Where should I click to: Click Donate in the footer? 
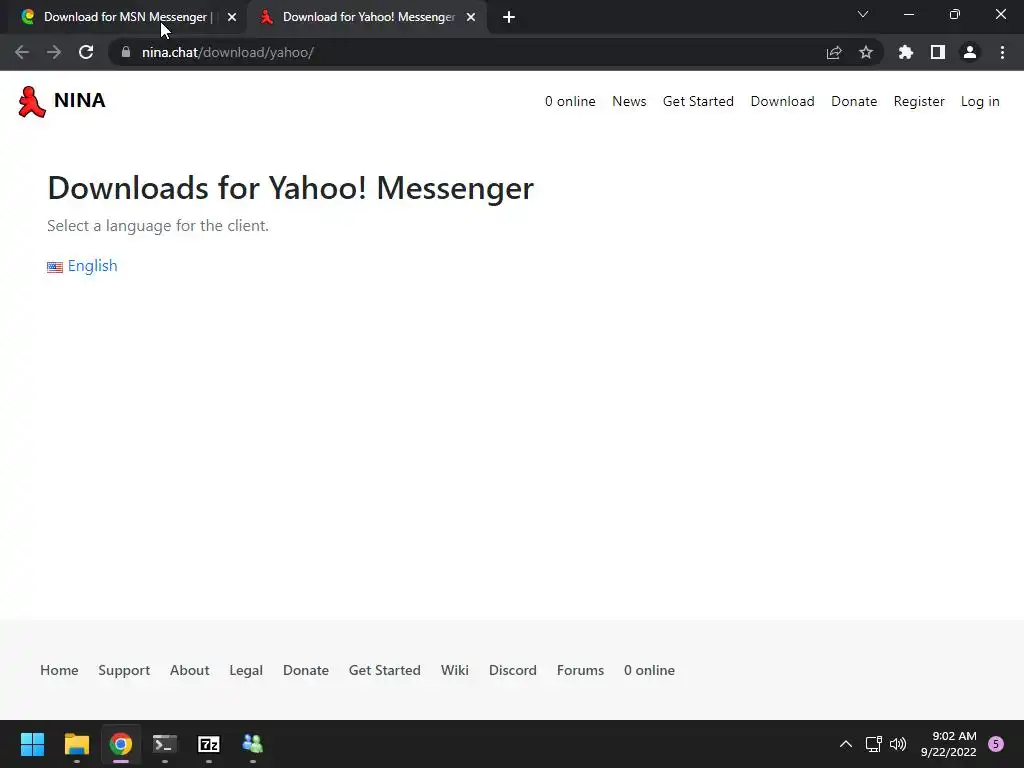pyautogui.click(x=306, y=670)
